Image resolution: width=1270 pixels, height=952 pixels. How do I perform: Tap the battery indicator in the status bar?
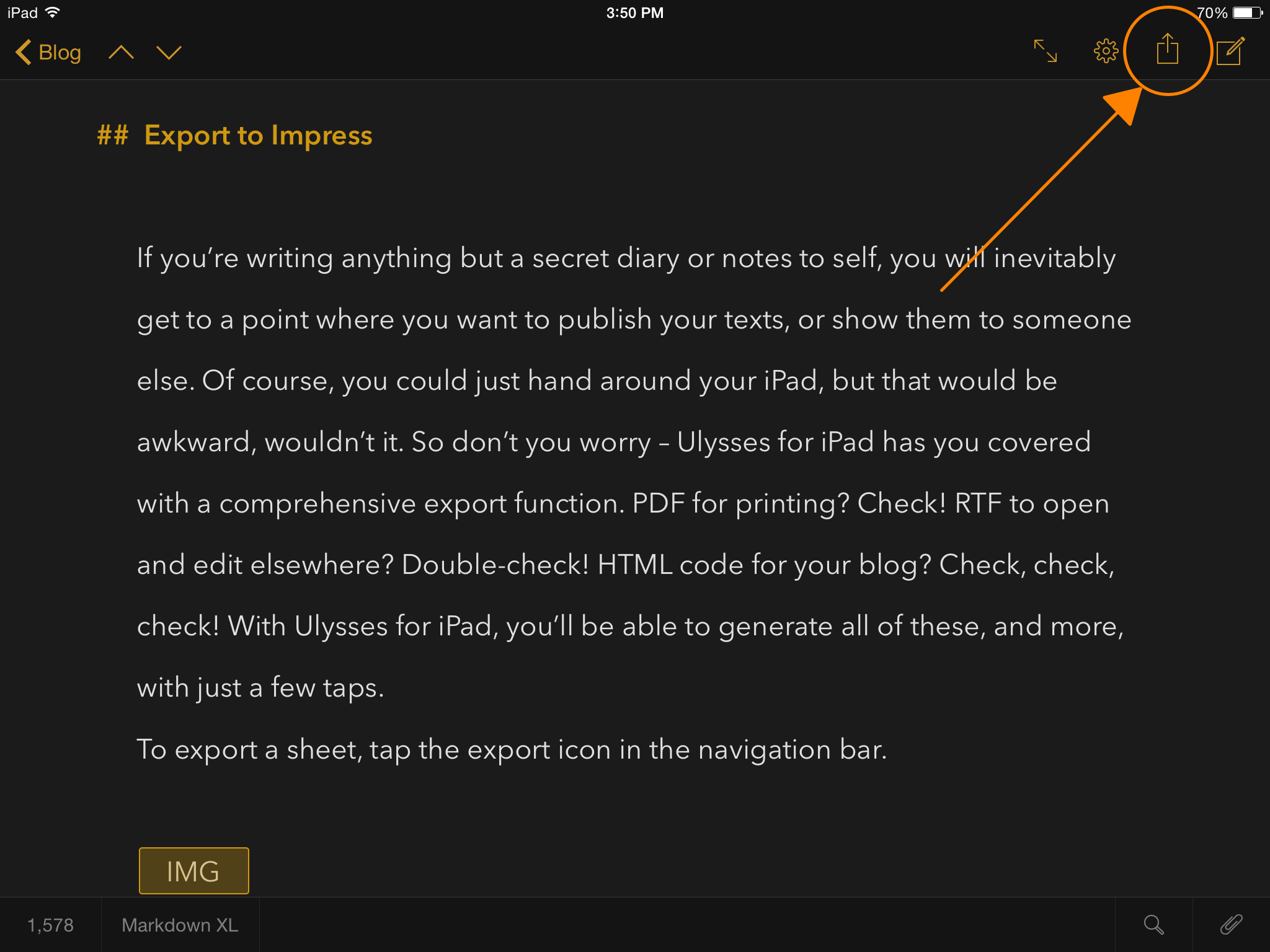click(1246, 12)
